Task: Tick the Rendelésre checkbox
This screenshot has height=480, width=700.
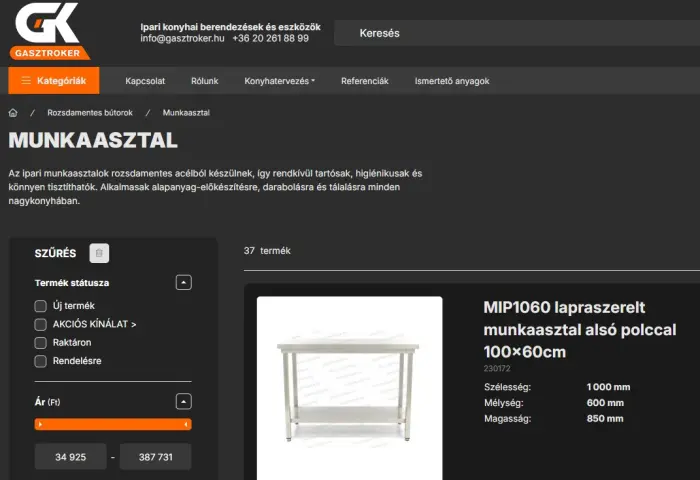Action: [41, 361]
